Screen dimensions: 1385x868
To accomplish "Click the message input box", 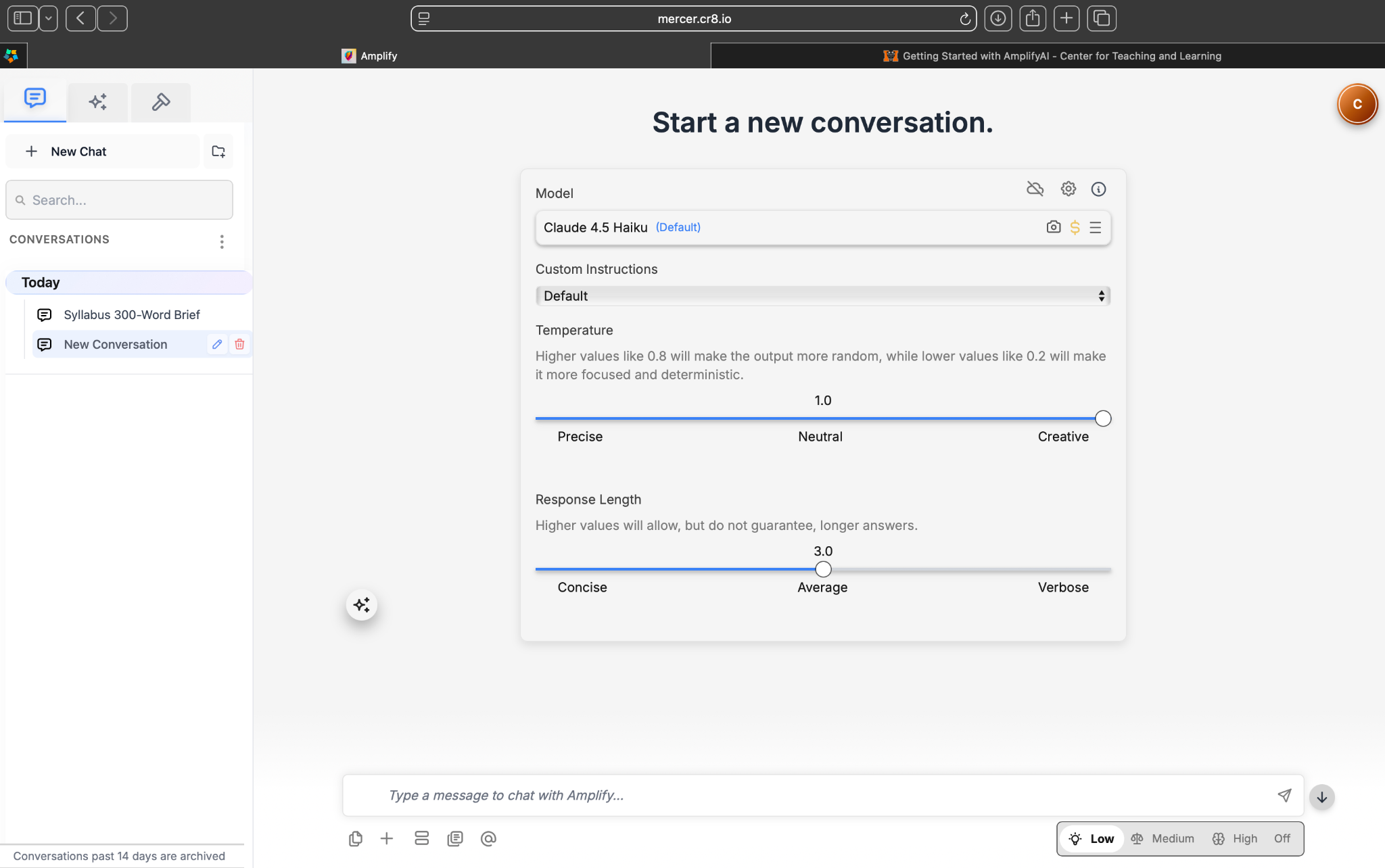I will [823, 796].
